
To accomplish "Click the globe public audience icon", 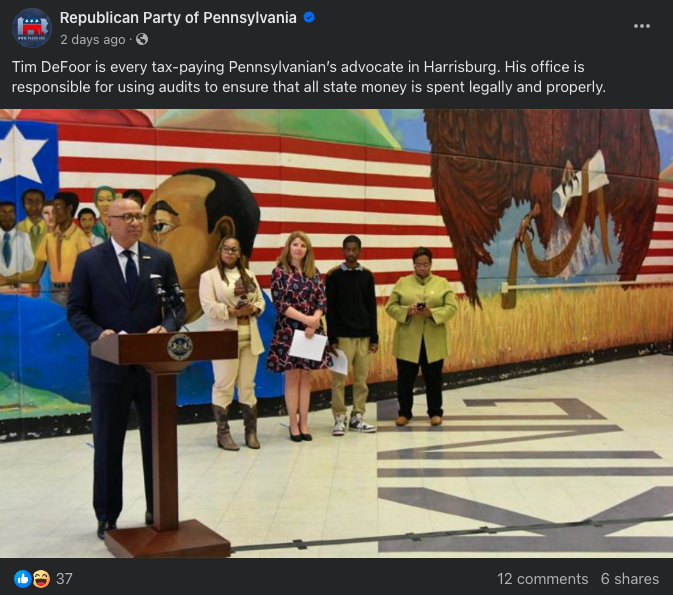I will pos(142,39).
